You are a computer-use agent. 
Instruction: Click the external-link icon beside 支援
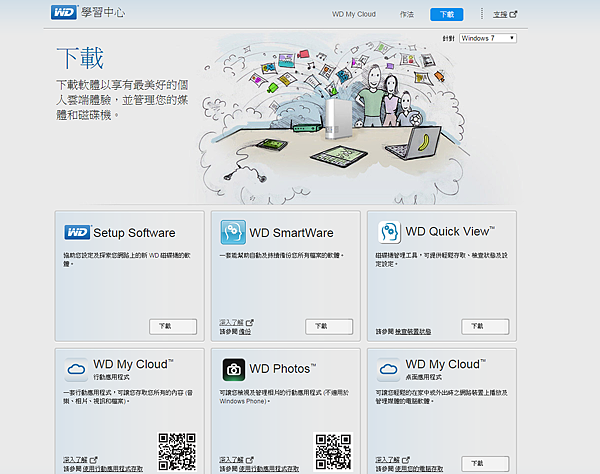pos(514,15)
